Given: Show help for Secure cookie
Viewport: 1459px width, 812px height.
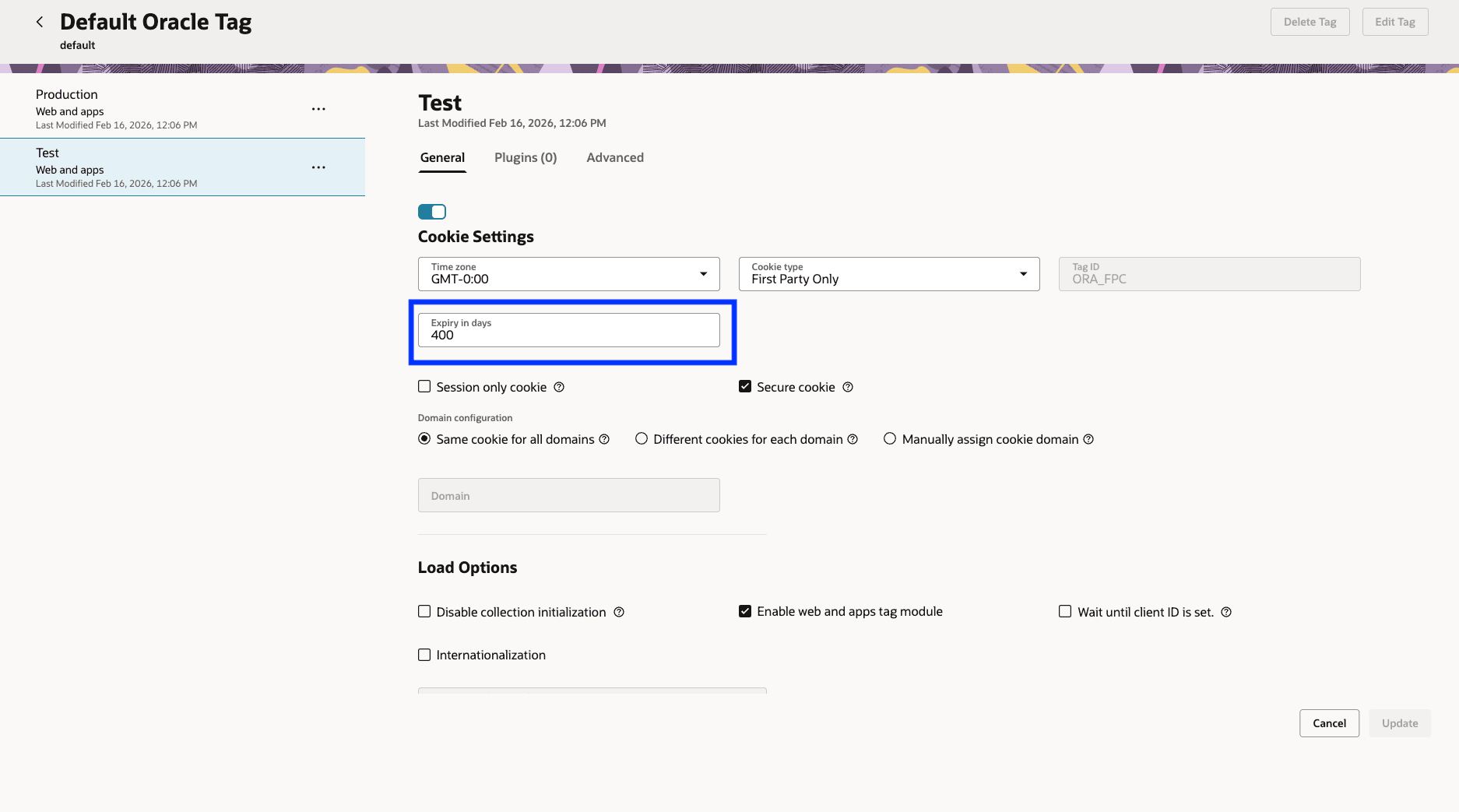Looking at the screenshot, I should (x=848, y=387).
